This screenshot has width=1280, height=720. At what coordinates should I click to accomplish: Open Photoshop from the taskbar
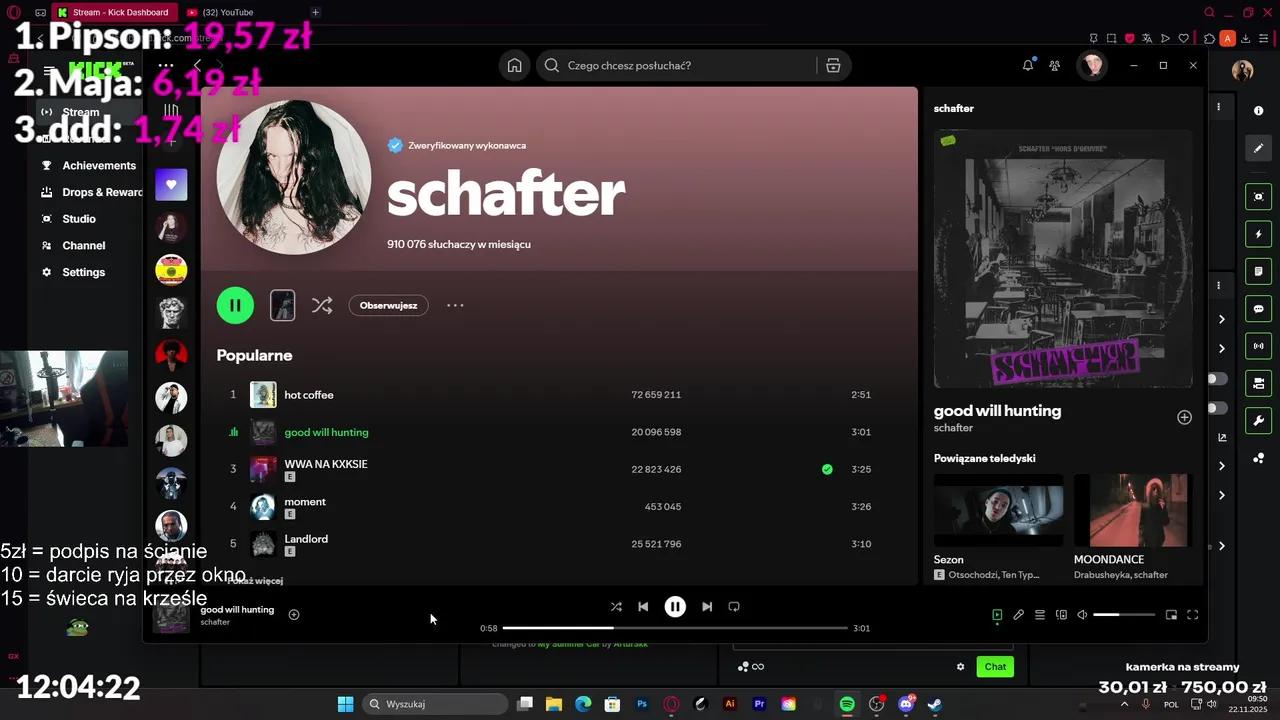pos(642,704)
